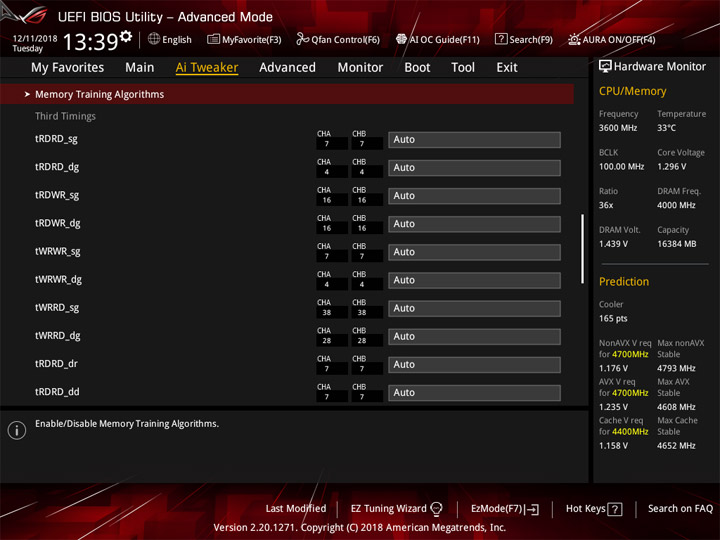Screen dimensions: 720x540
Task: Open the Tool tab
Action: click(463, 68)
